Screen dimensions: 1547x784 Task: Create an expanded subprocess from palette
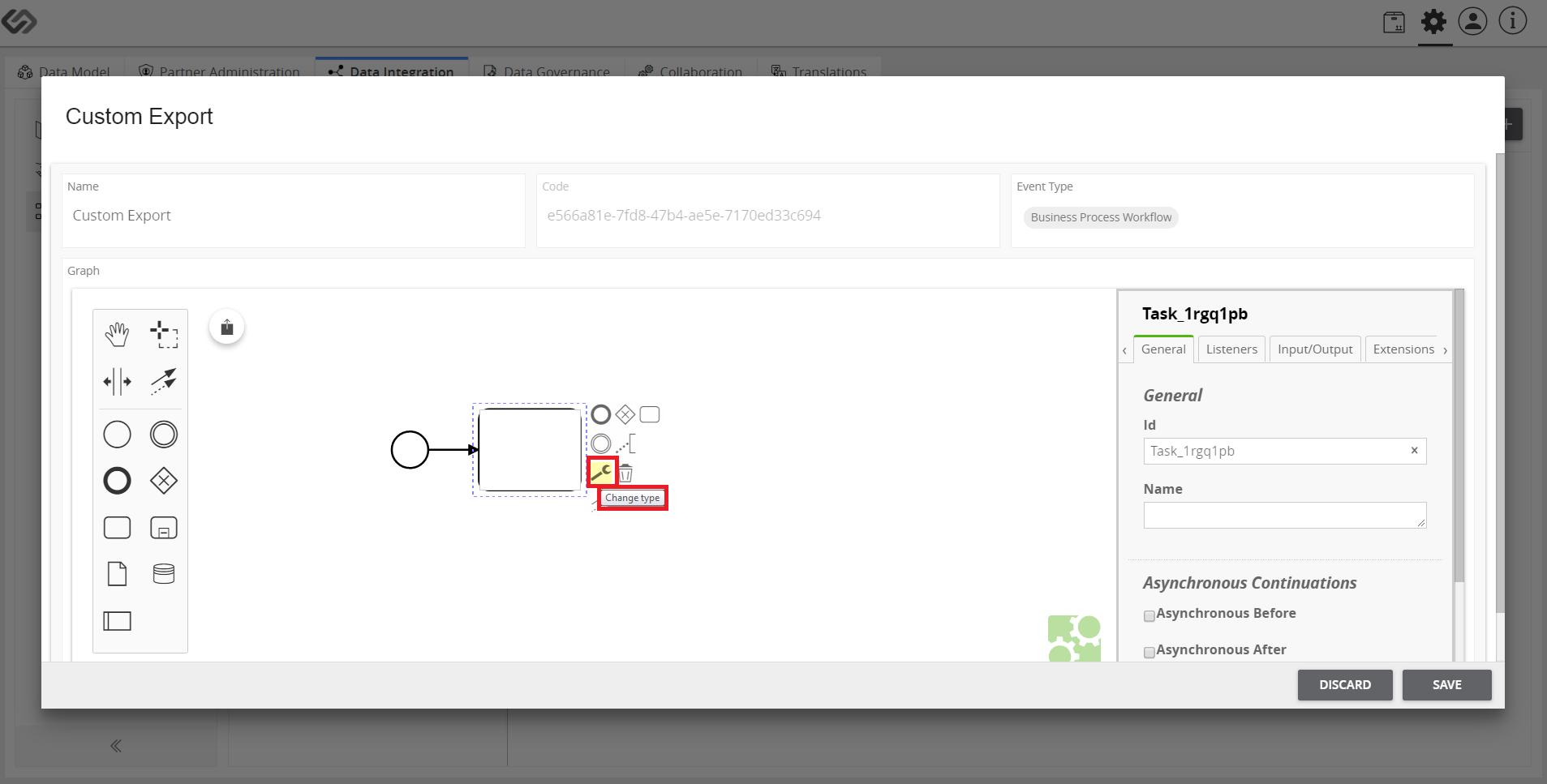[x=164, y=528]
